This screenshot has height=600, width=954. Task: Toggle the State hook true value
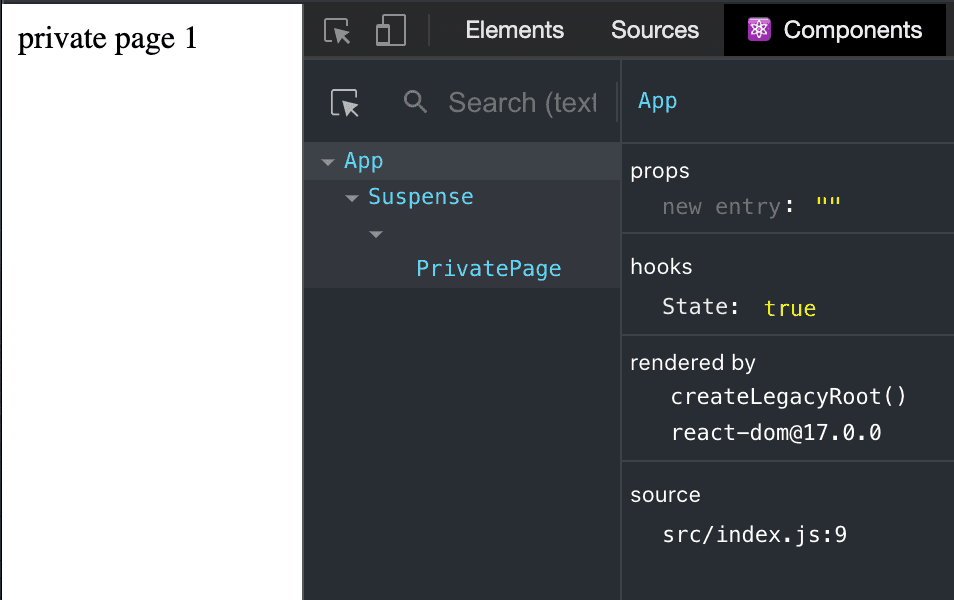790,308
